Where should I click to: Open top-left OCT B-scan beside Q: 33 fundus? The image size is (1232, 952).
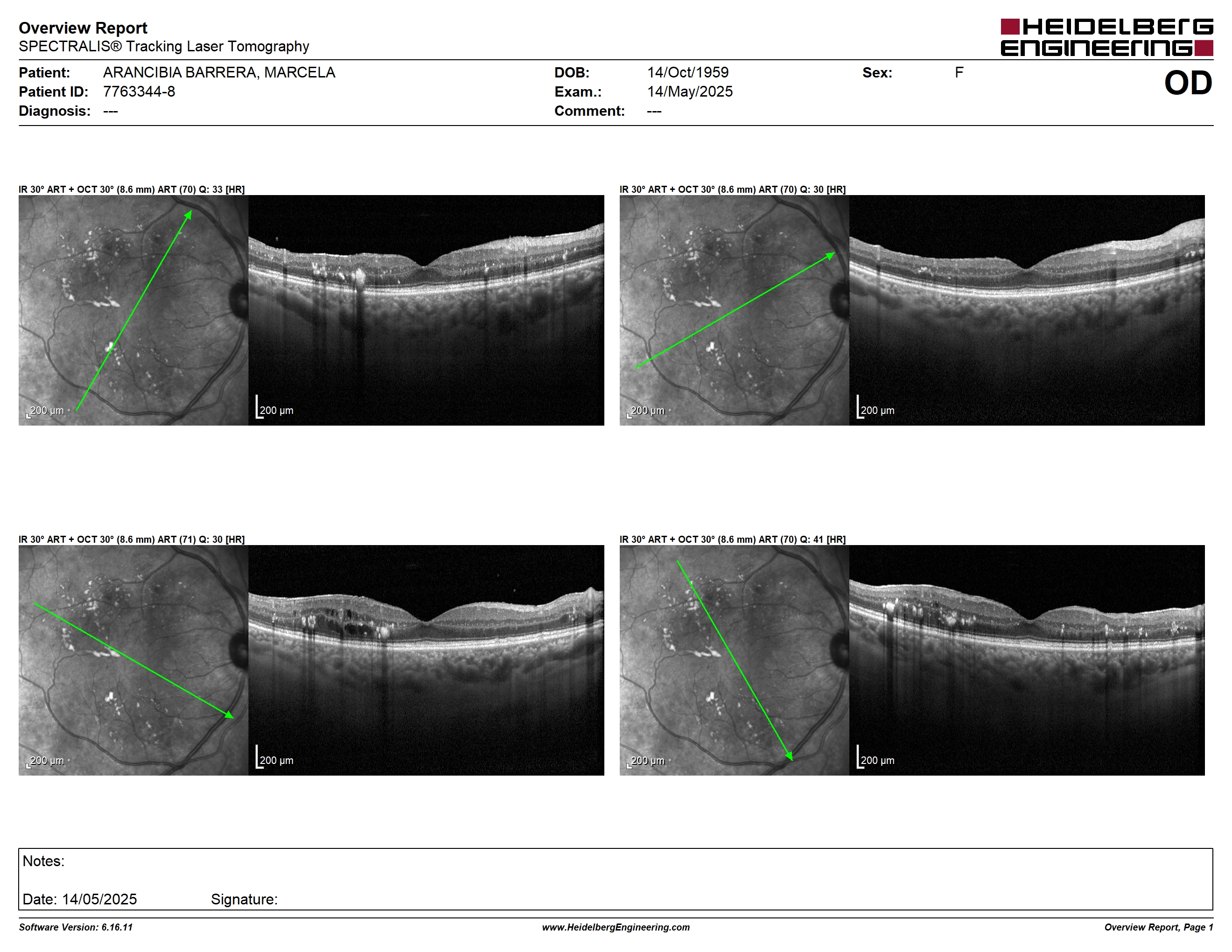coord(426,310)
